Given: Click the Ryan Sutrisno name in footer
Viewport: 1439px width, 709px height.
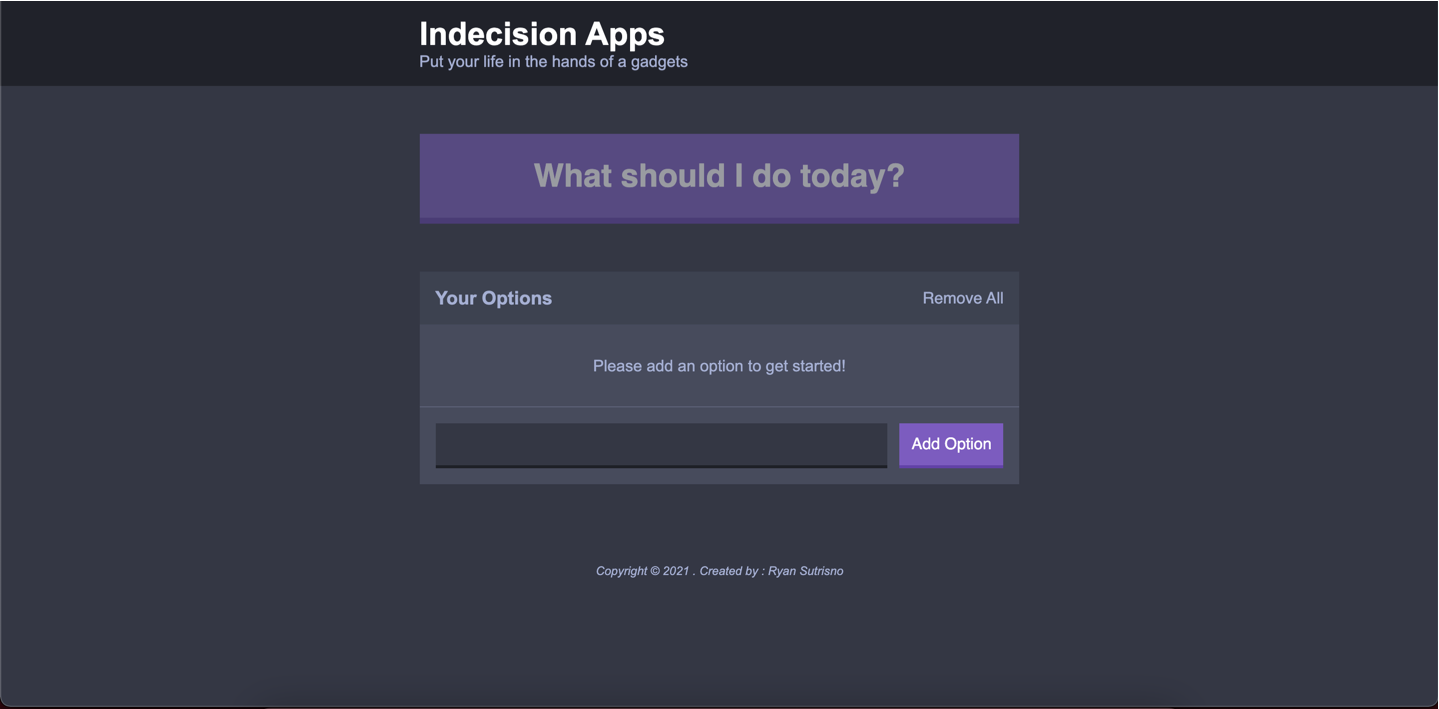Looking at the screenshot, I should [805, 571].
